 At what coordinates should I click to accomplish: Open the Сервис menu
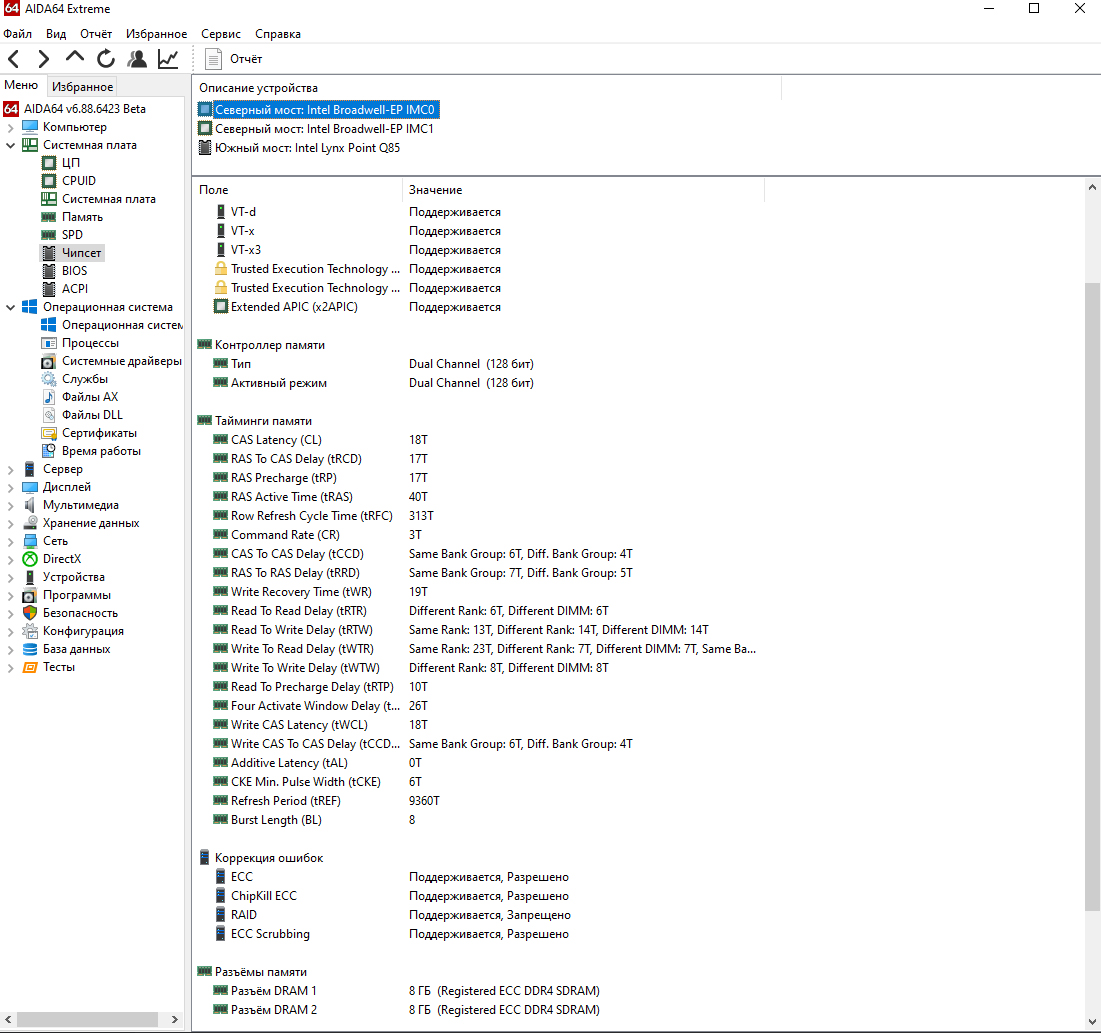220,34
